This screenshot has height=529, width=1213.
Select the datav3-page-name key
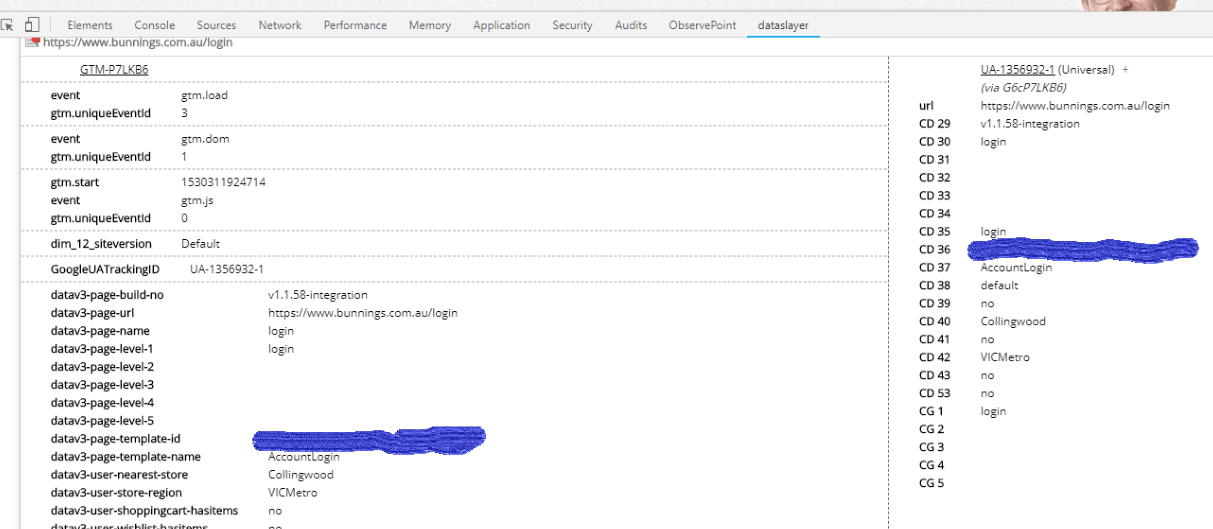[x=100, y=331]
